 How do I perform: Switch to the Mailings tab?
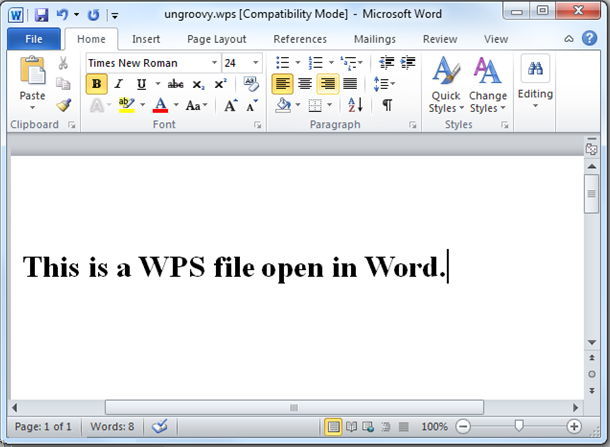coord(375,39)
